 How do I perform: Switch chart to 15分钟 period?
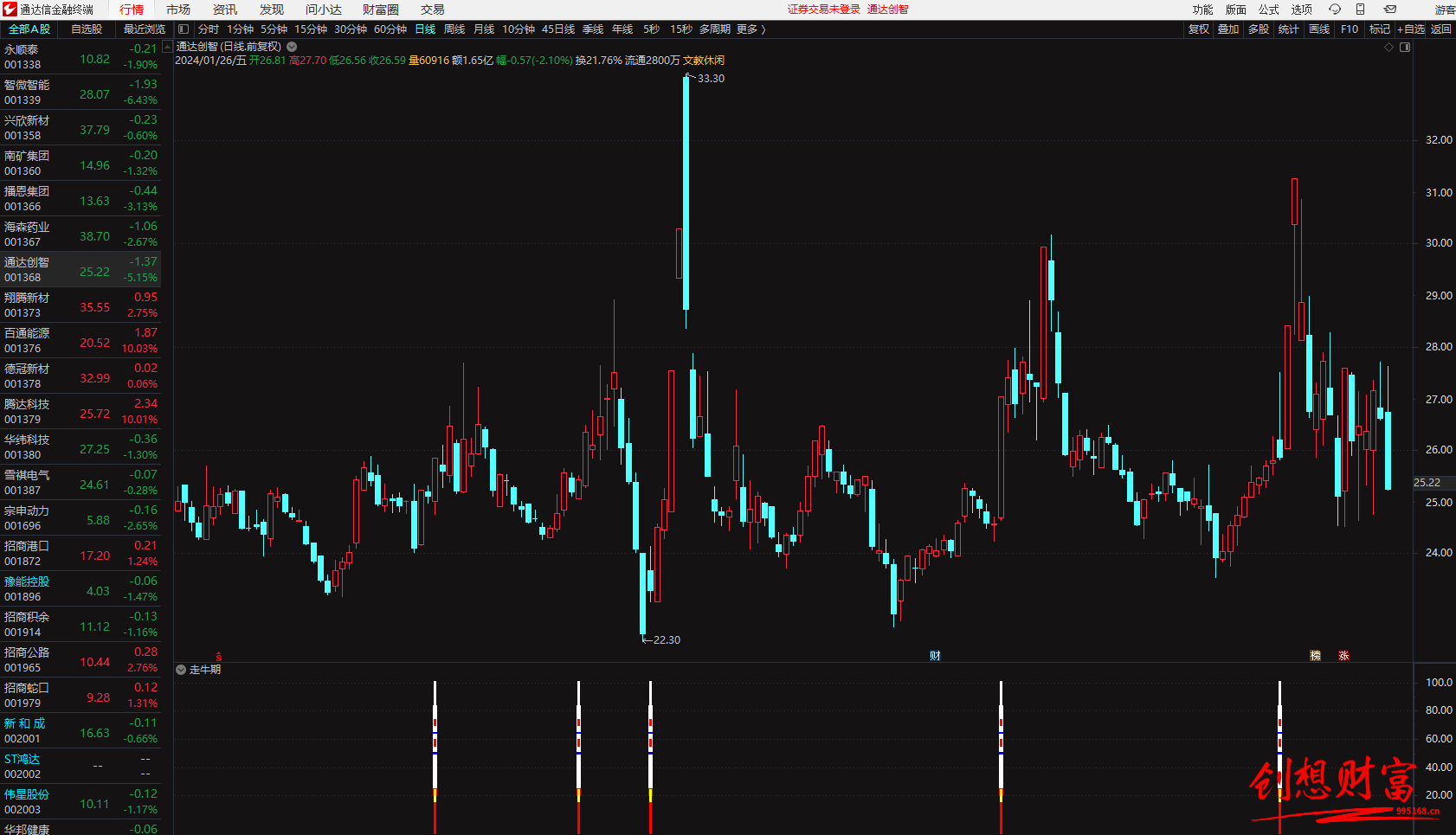pos(311,29)
